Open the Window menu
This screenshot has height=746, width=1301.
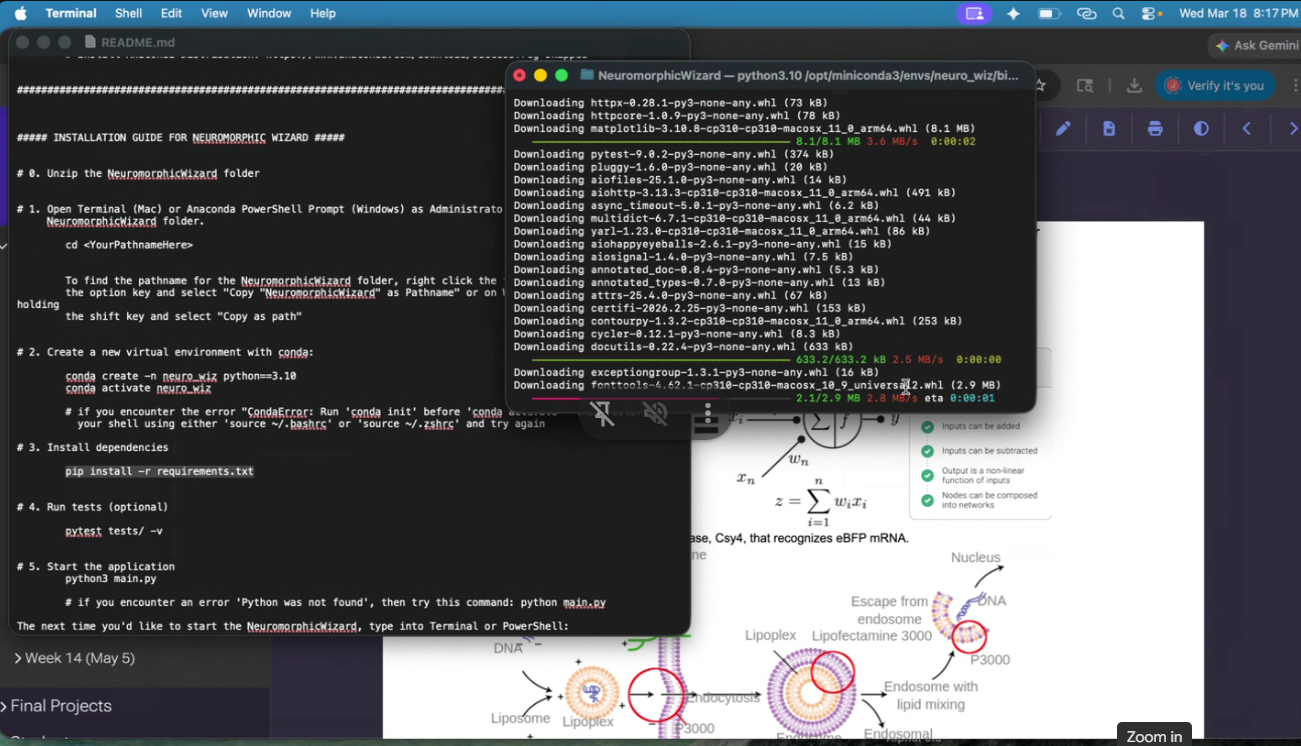click(x=269, y=13)
